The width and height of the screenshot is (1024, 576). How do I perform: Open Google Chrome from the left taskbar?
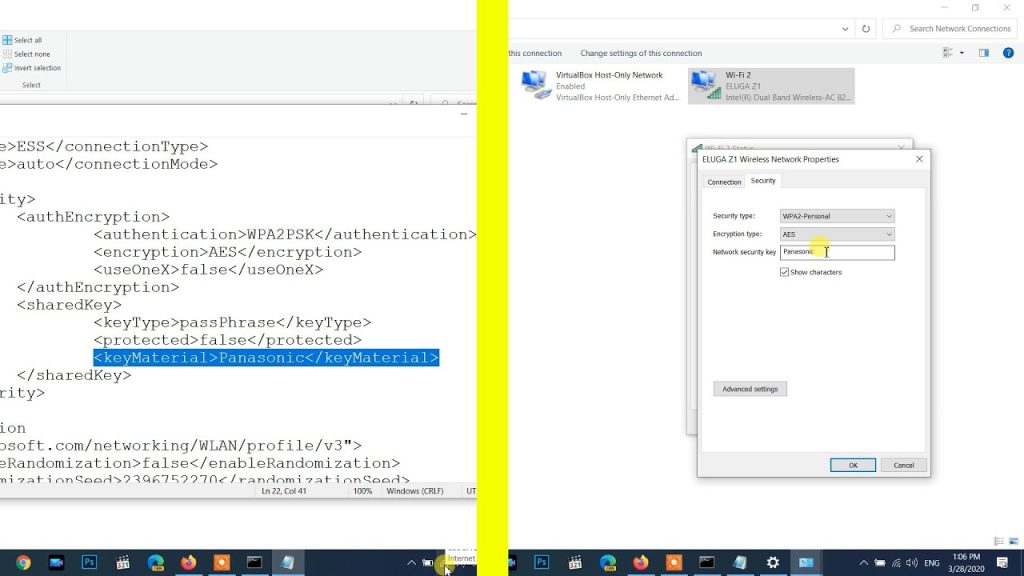[x=23, y=562]
